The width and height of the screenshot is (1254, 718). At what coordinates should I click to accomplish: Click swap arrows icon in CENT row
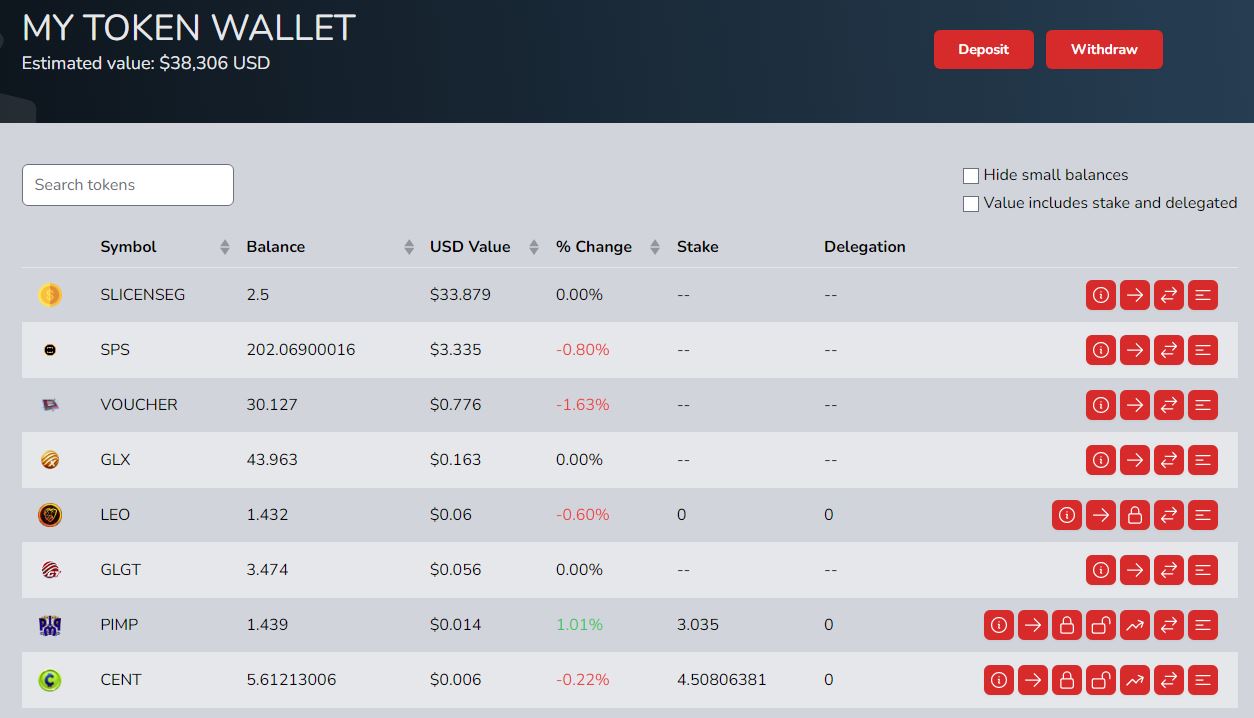click(x=1168, y=680)
